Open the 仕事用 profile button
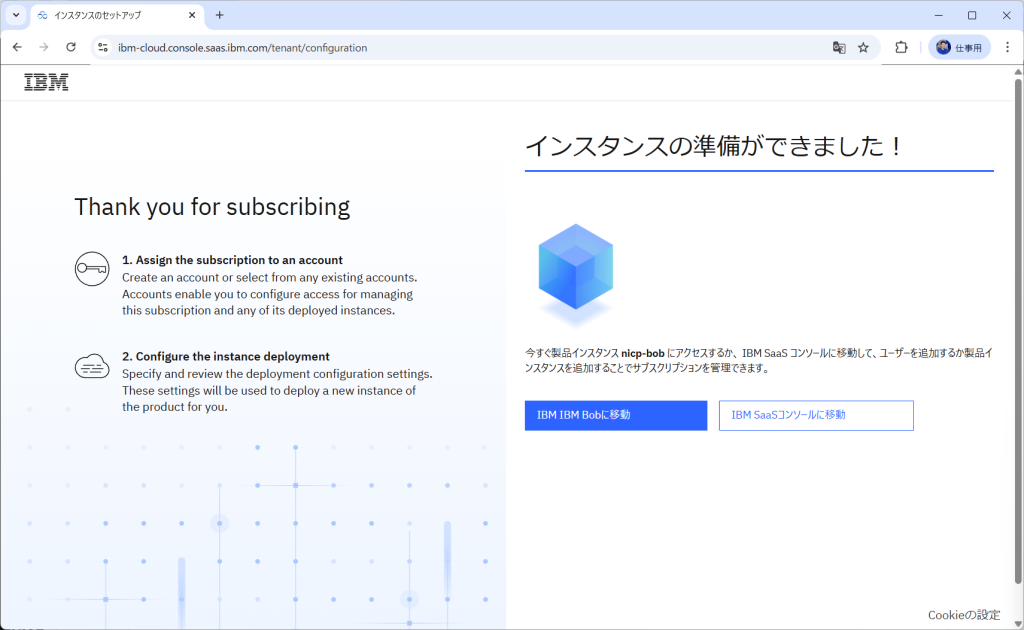 coord(959,48)
